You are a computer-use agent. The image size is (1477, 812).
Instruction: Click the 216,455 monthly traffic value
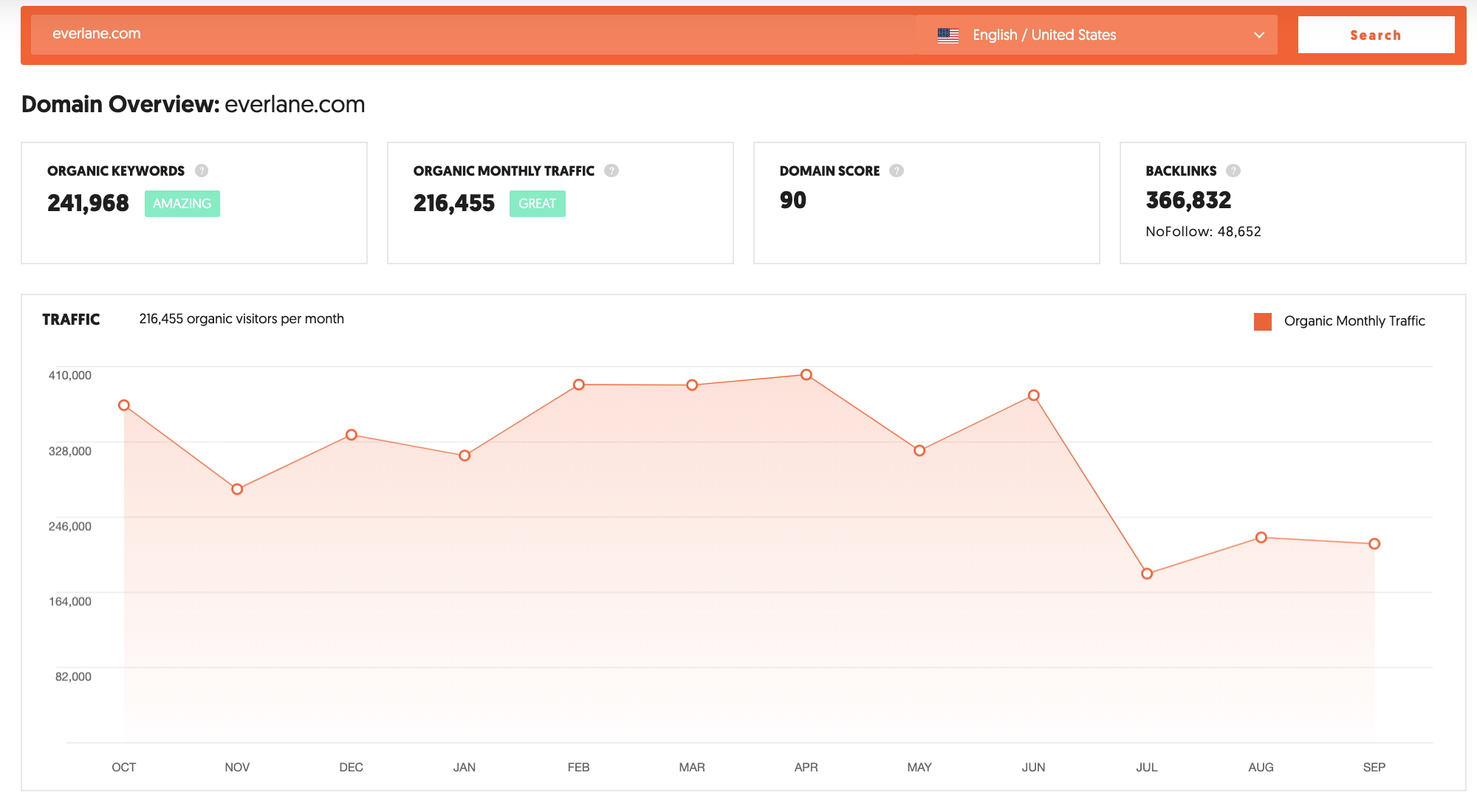coord(454,203)
